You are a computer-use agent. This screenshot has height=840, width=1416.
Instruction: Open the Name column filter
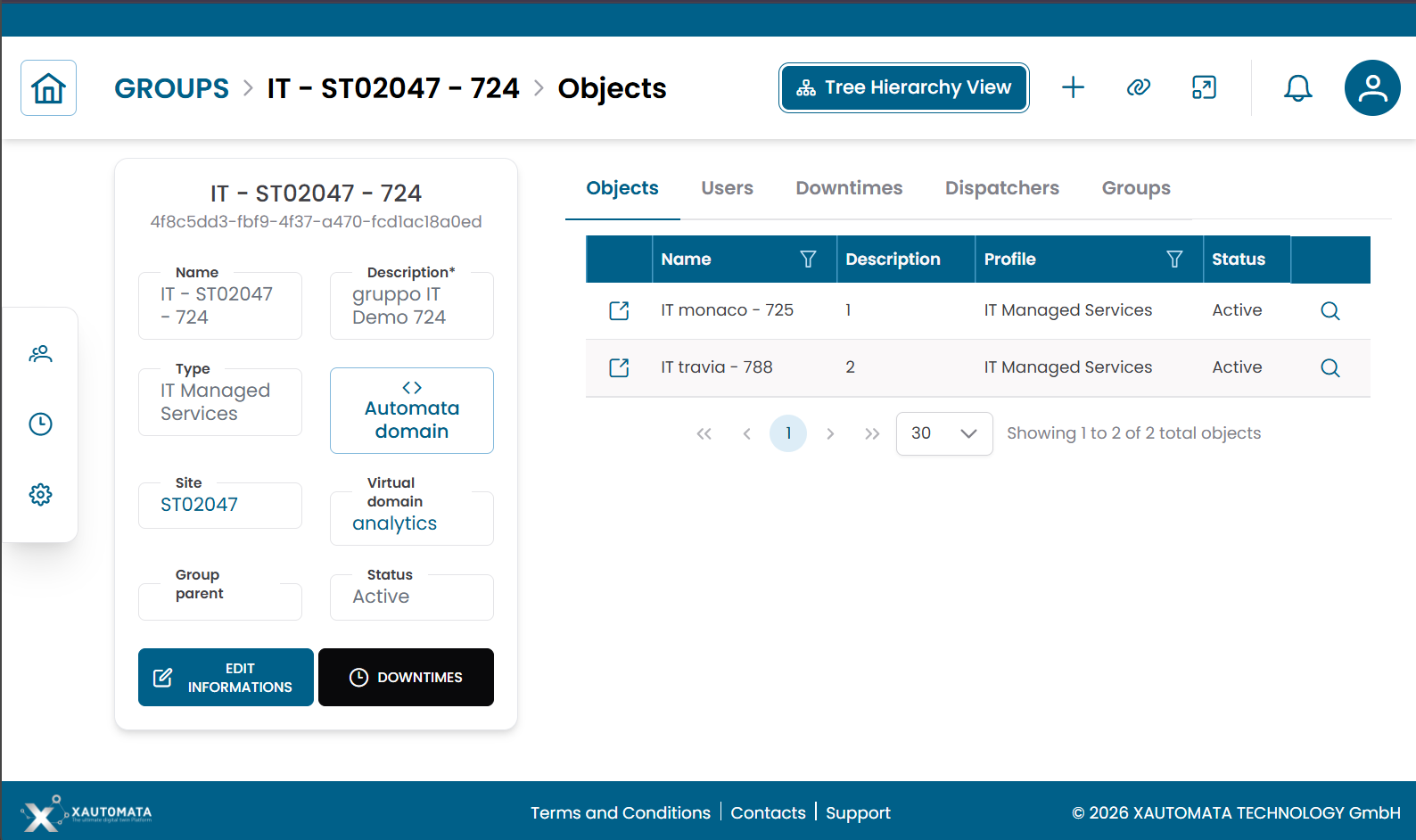[x=808, y=259]
